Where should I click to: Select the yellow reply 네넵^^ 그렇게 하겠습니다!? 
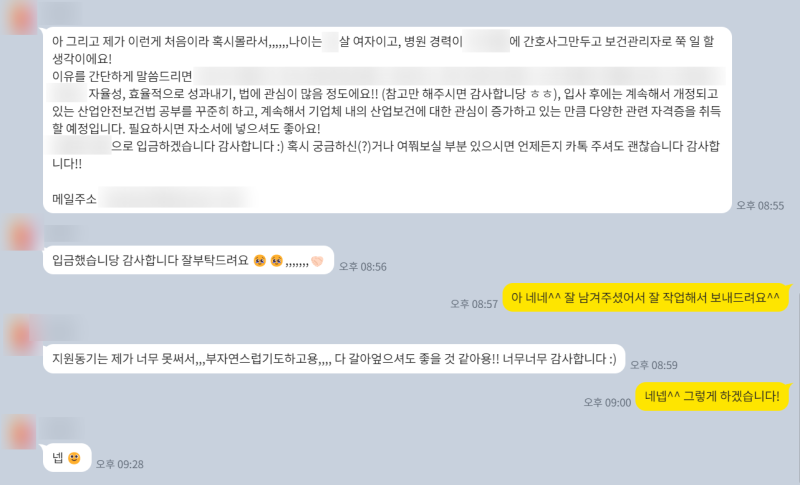[x=712, y=396]
